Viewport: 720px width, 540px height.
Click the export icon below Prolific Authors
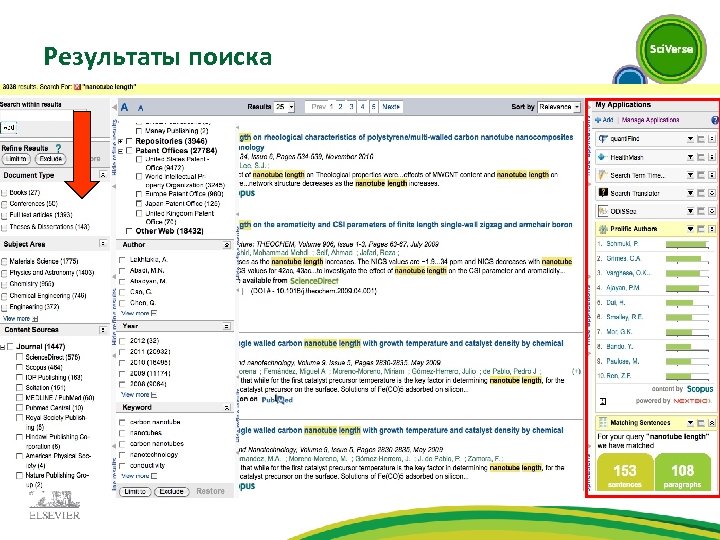click(x=603, y=401)
